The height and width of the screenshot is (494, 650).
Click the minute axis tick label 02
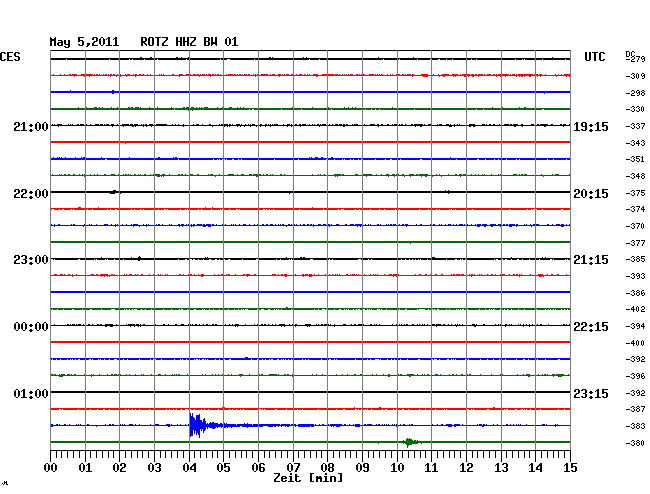tap(119, 468)
